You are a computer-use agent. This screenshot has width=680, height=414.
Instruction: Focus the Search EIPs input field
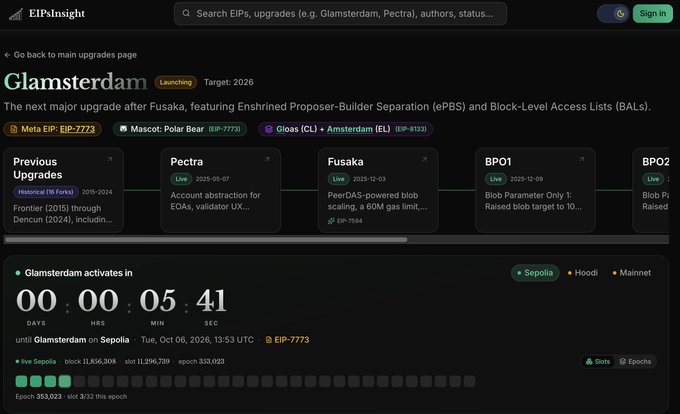click(340, 13)
